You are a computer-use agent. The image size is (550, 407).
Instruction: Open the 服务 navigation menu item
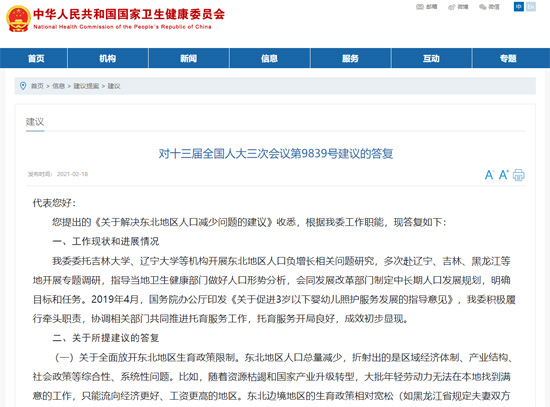(350, 58)
